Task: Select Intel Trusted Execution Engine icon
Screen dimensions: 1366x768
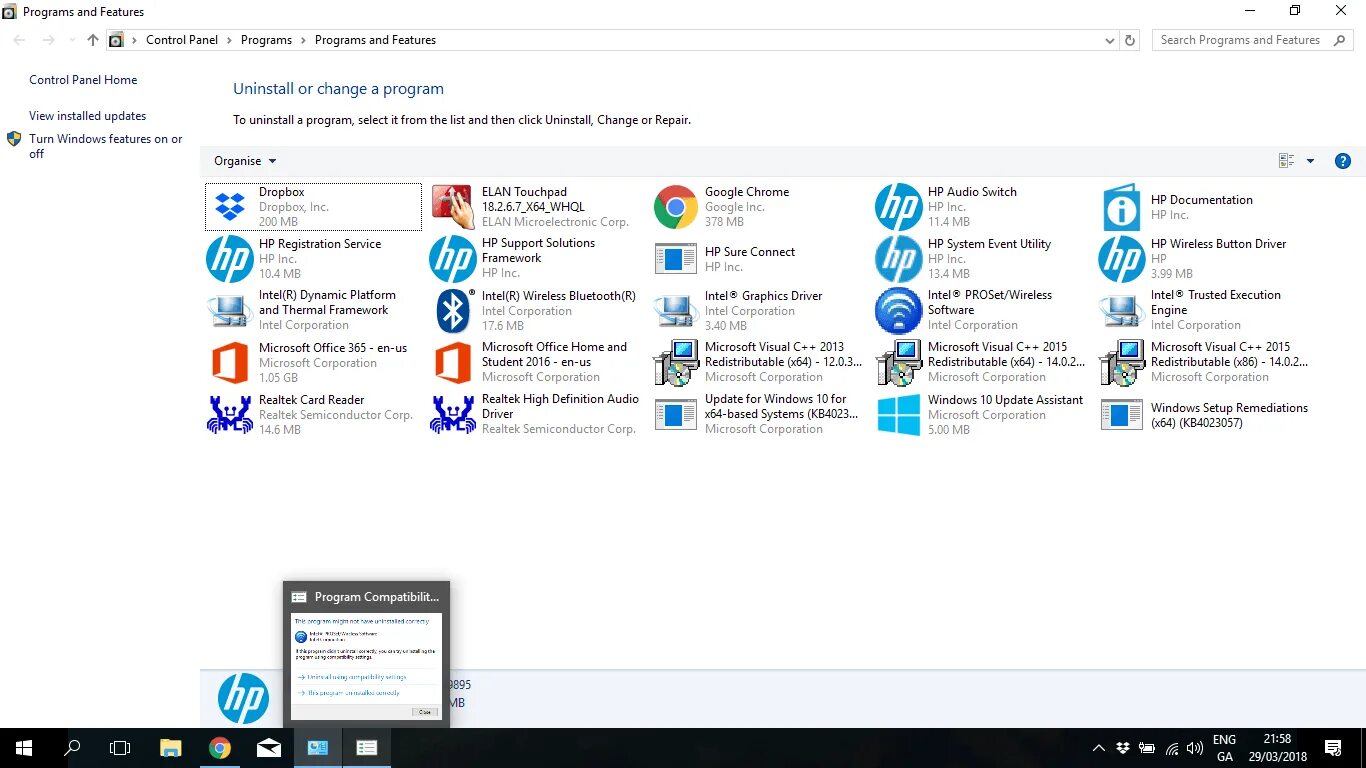Action: tap(1122, 311)
